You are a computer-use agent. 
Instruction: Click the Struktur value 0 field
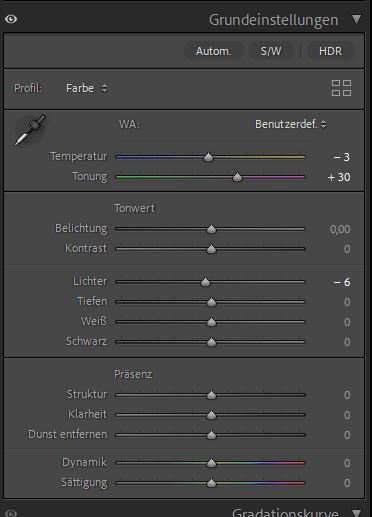(x=347, y=395)
